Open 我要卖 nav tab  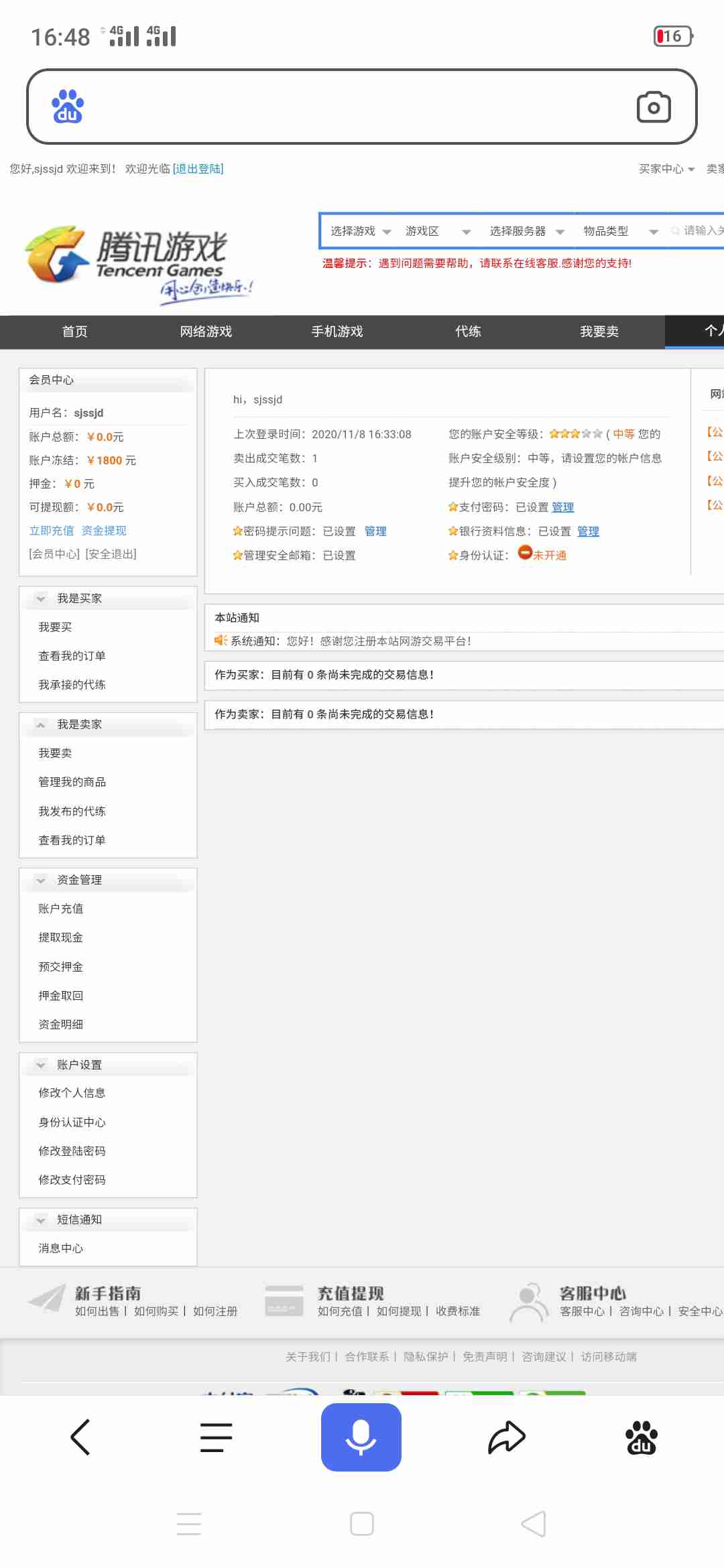coord(599,332)
